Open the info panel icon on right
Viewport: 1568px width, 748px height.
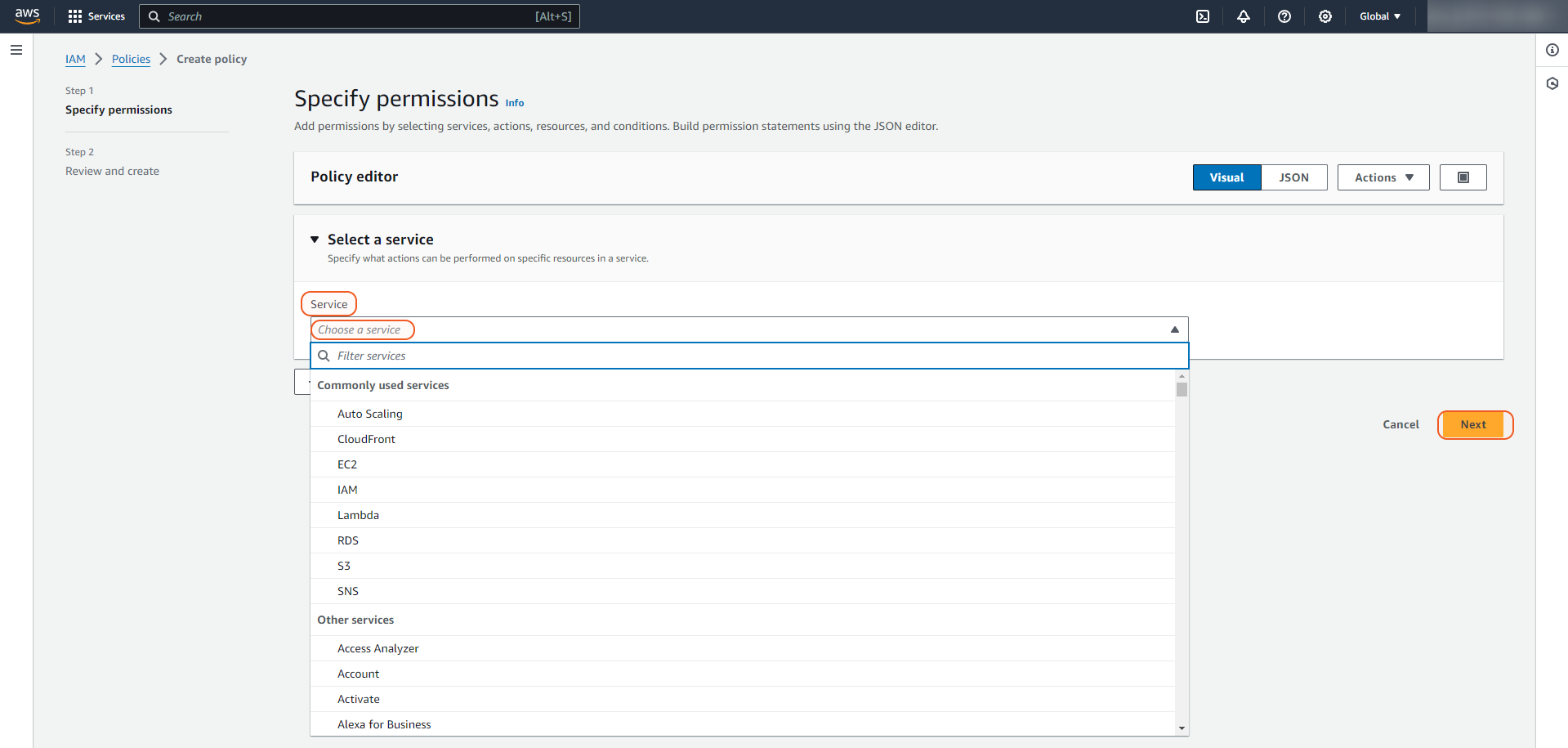tap(1552, 50)
